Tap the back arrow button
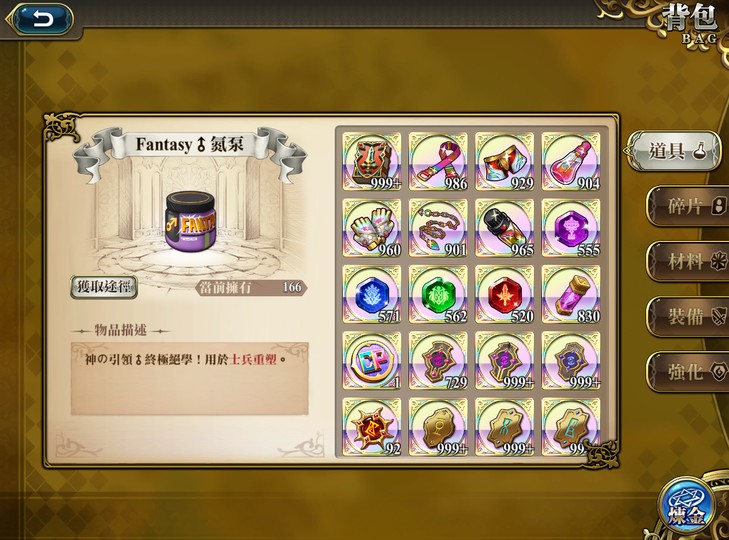 (x=40, y=19)
